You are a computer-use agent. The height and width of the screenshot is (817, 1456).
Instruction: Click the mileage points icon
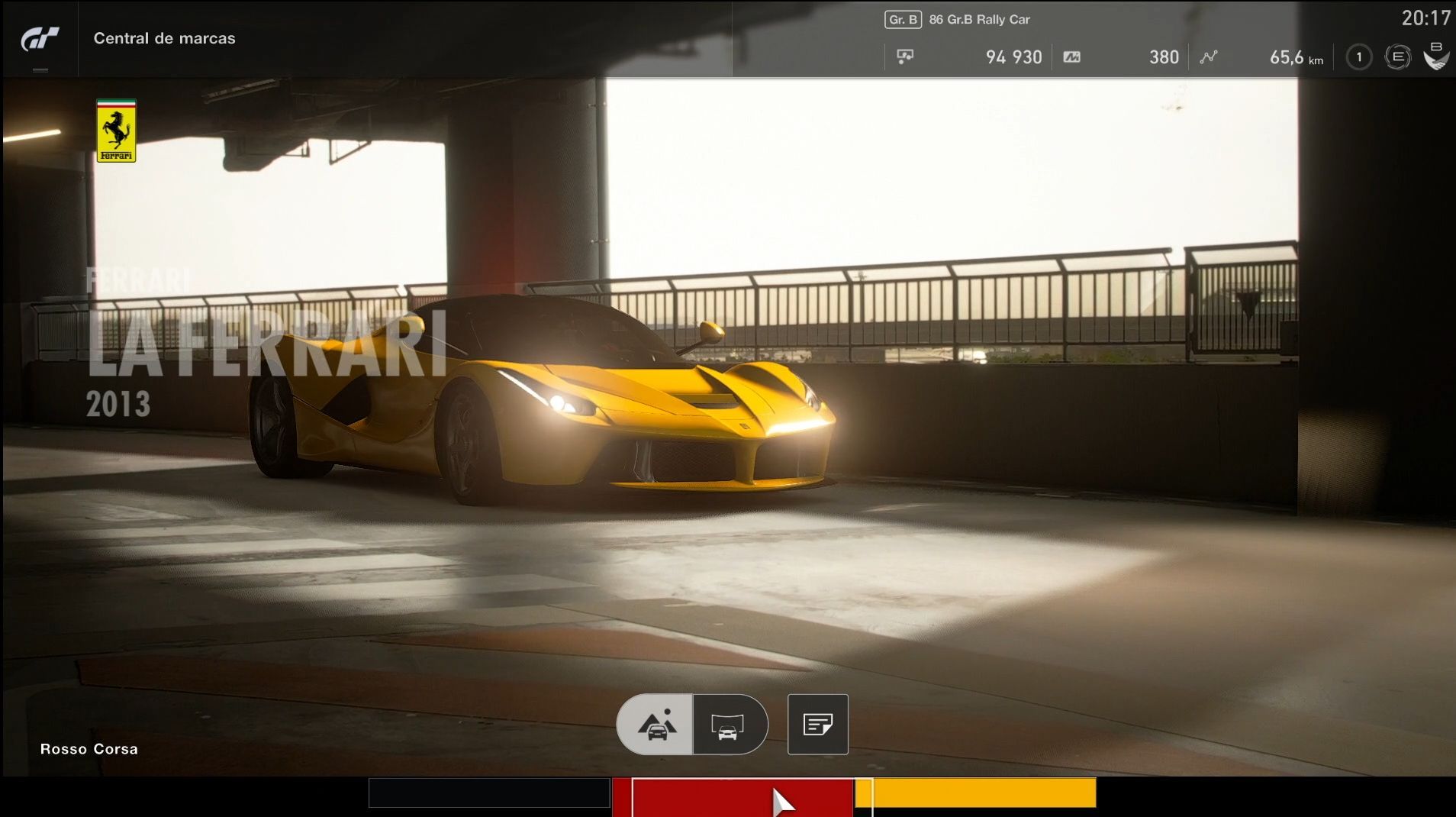(x=1071, y=57)
